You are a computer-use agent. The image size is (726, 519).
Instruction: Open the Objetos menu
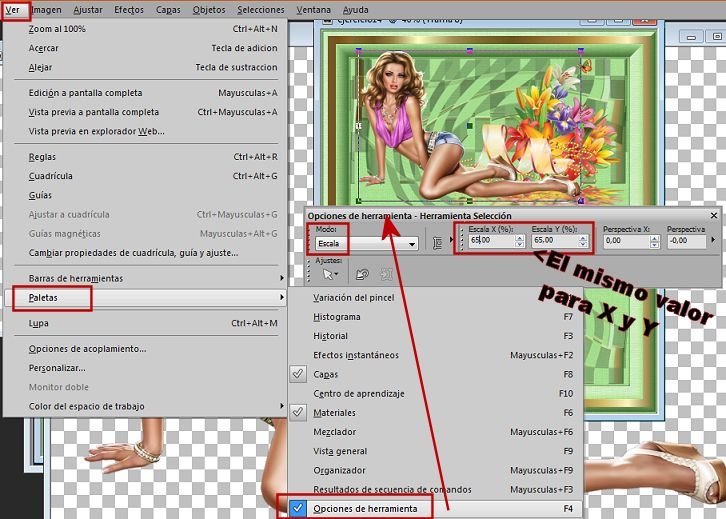(x=209, y=10)
